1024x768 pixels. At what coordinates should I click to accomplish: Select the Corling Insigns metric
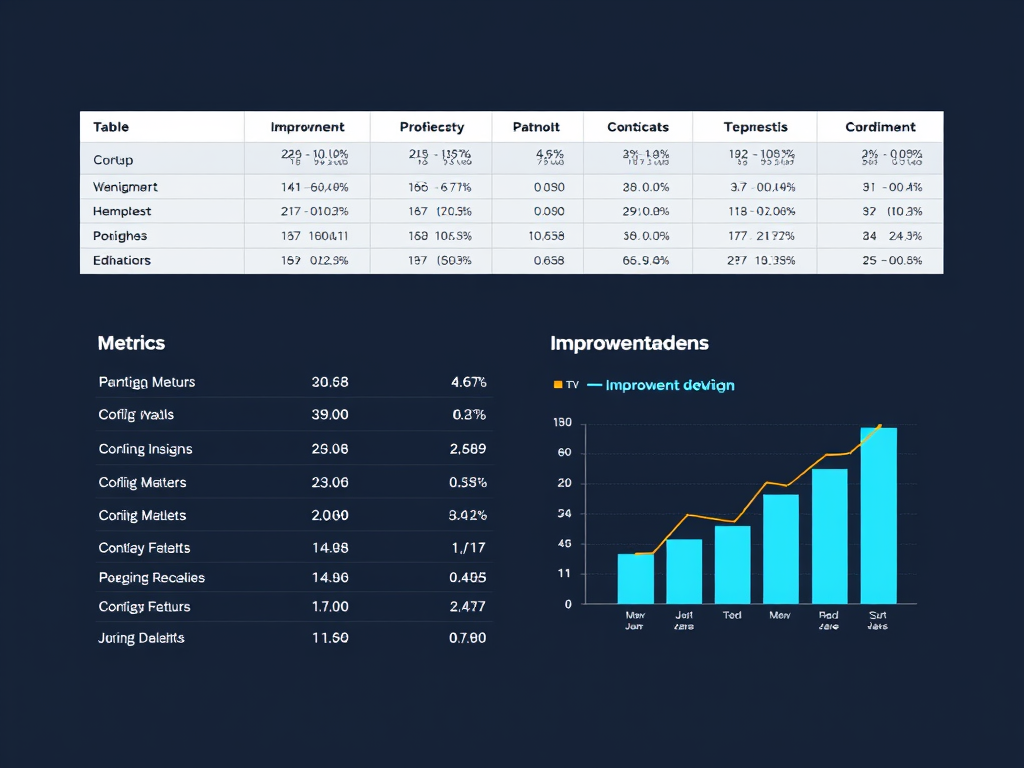[145, 449]
